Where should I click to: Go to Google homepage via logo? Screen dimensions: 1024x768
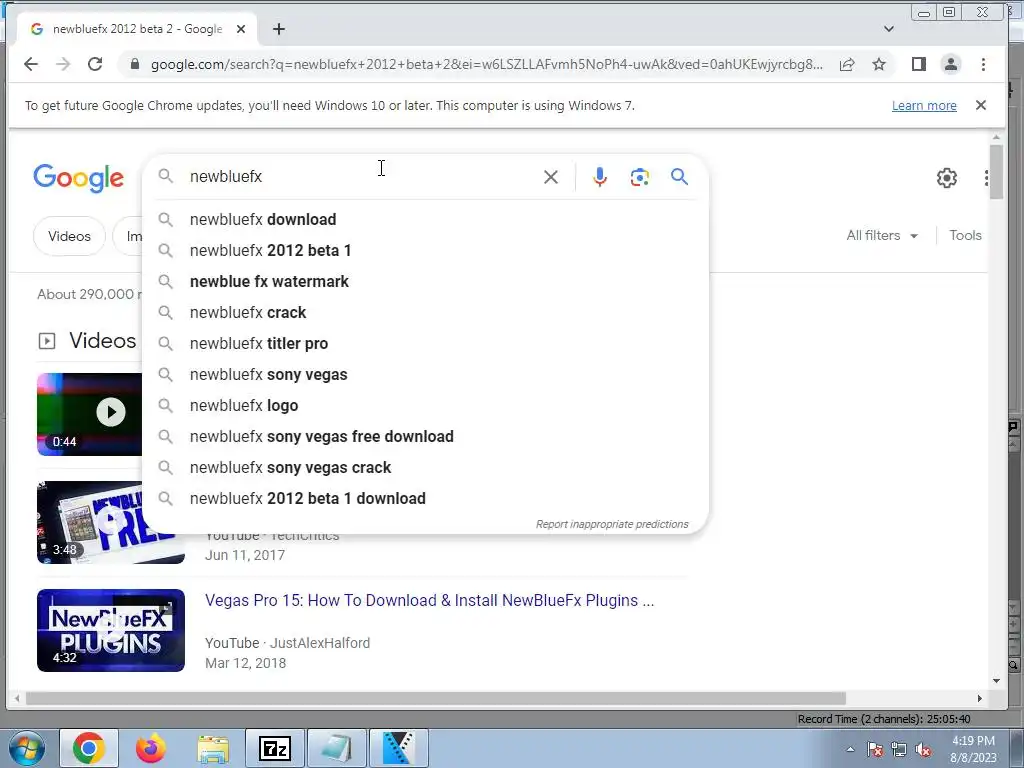click(78, 178)
